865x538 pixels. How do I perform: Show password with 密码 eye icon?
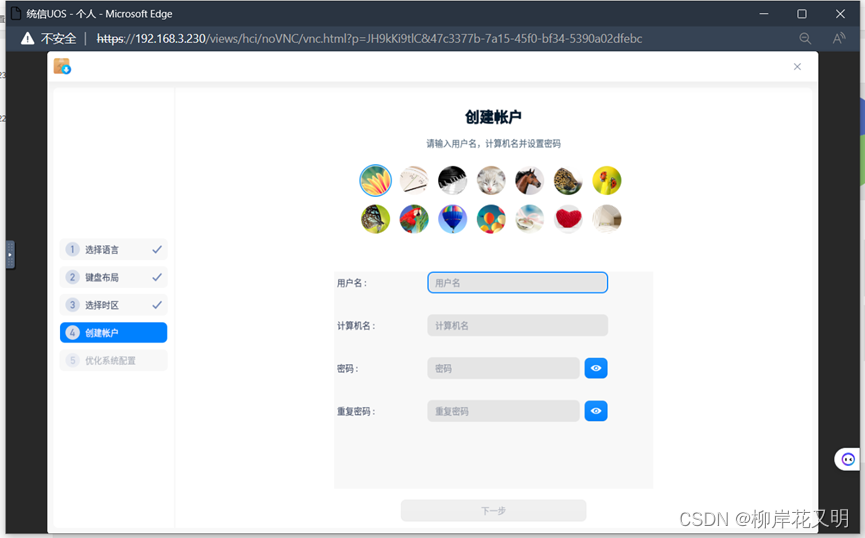point(596,368)
